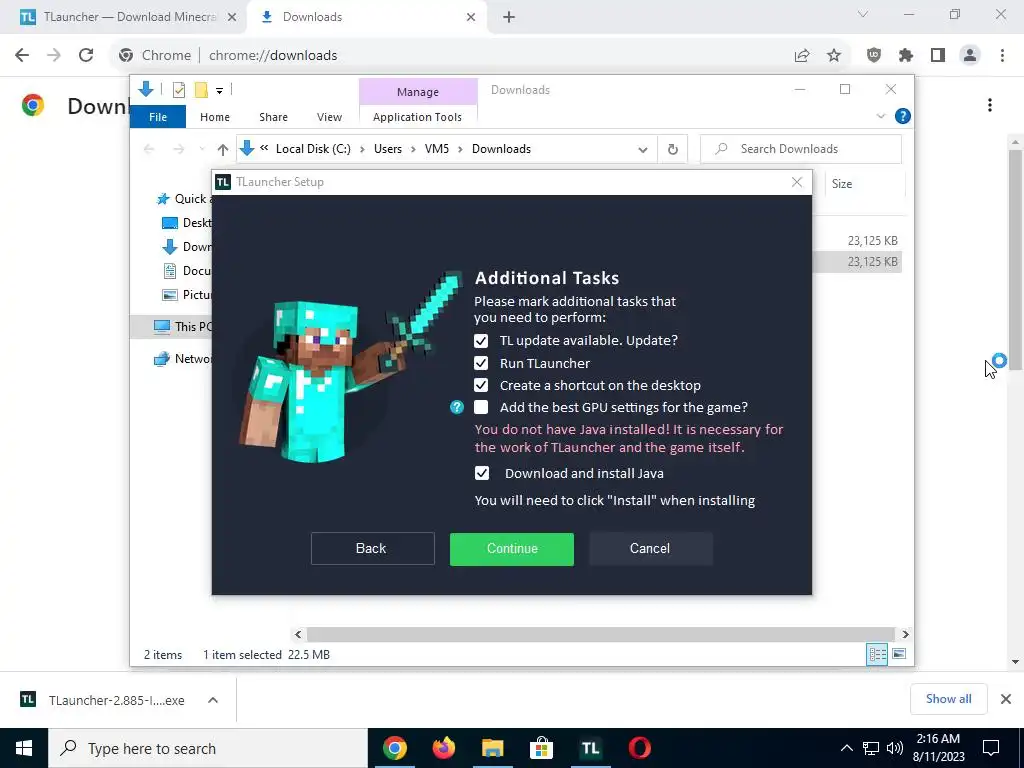Reload the Chrome page
Viewport: 1024px width, 768px height.
click(86, 55)
